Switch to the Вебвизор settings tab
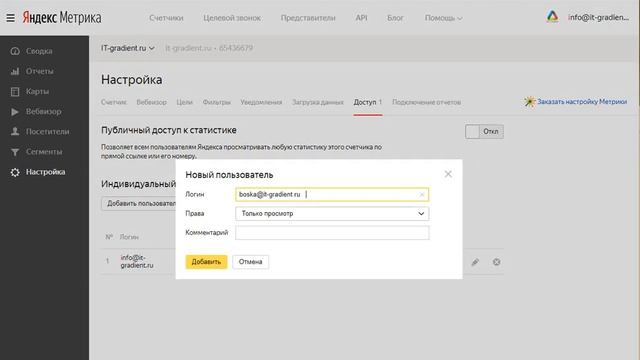 pos(151,102)
